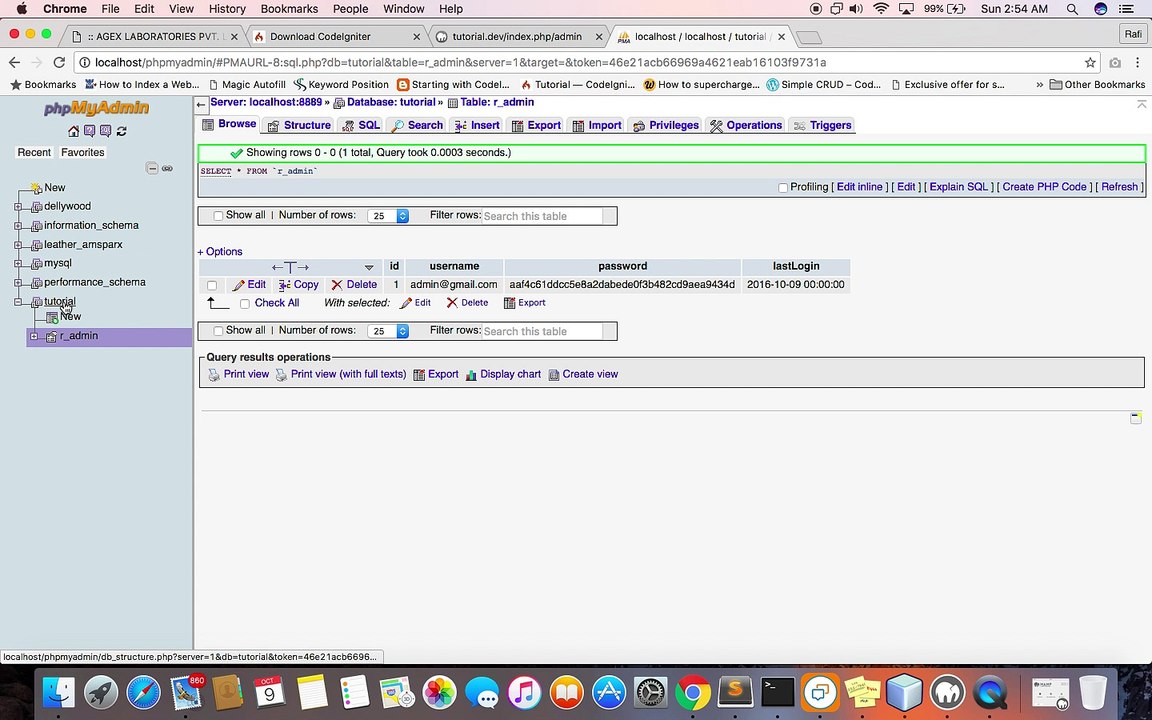This screenshot has width=1152, height=720.
Task: Click the red X Delete icon in row 1
Action: tap(336, 285)
